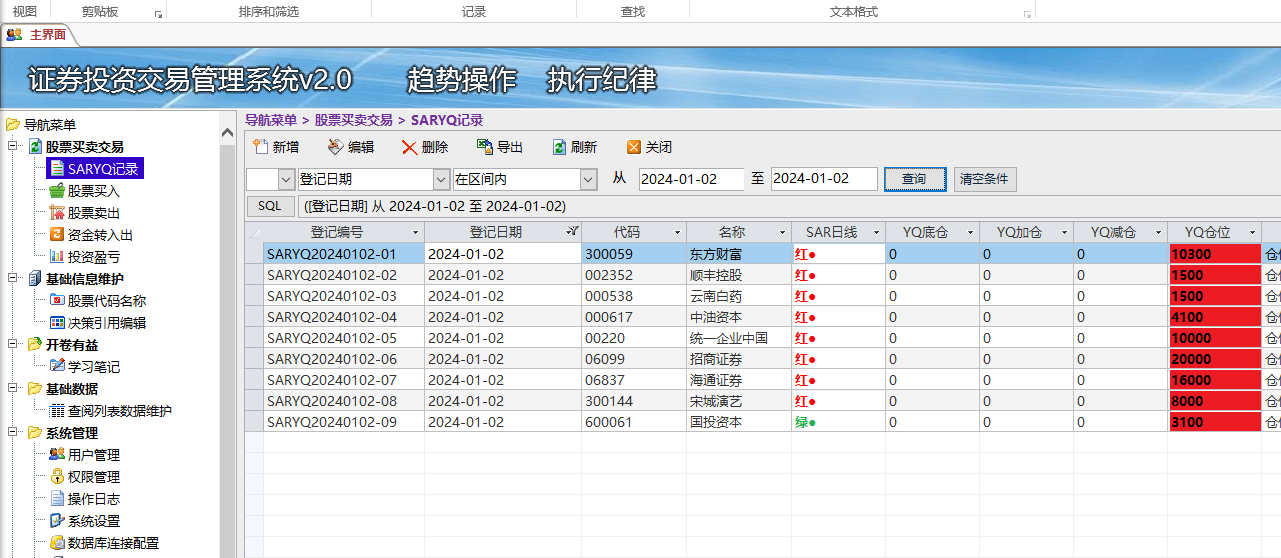The image size is (1281, 558).
Task: Click the 查询 button
Action: (x=914, y=179)
